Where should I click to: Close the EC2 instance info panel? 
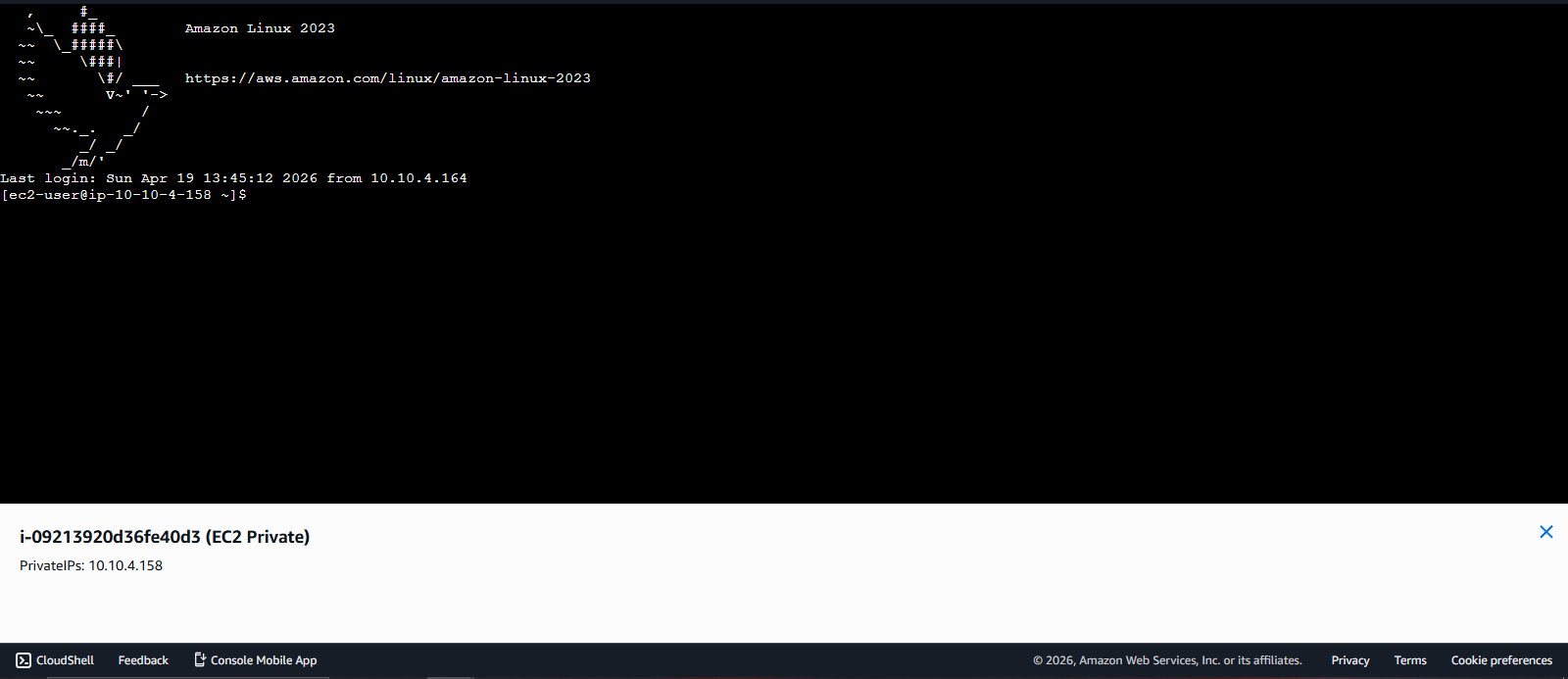point(1545,532)
